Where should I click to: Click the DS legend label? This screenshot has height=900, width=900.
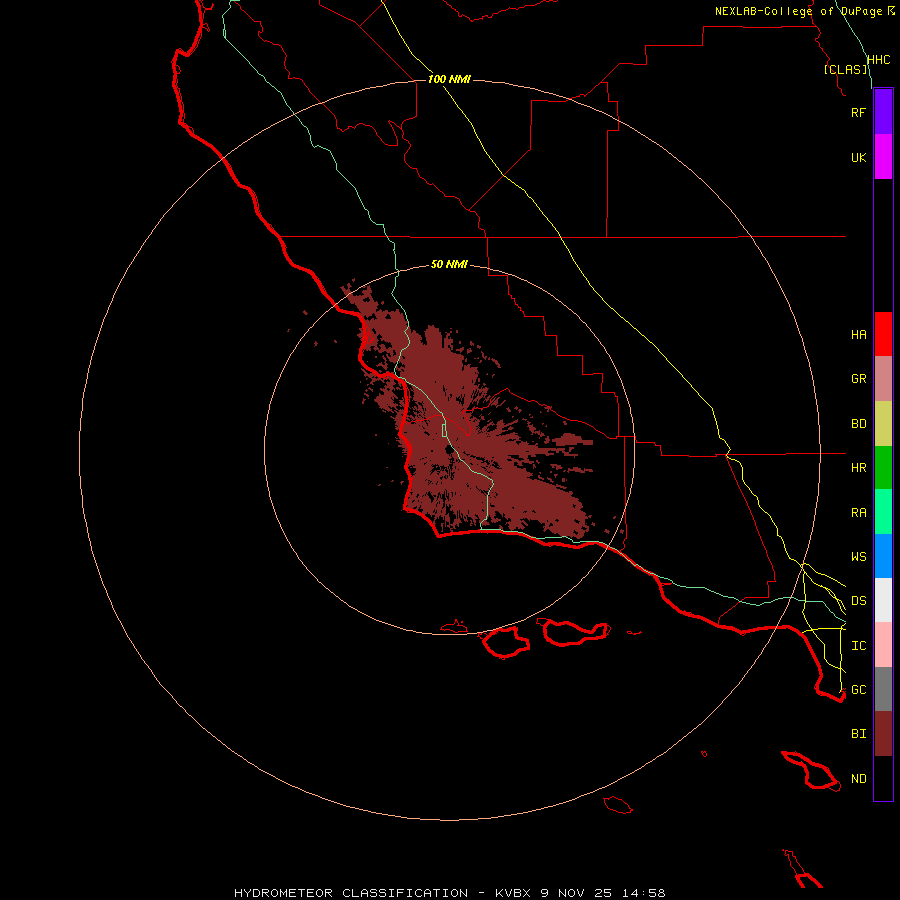point(858,600)
